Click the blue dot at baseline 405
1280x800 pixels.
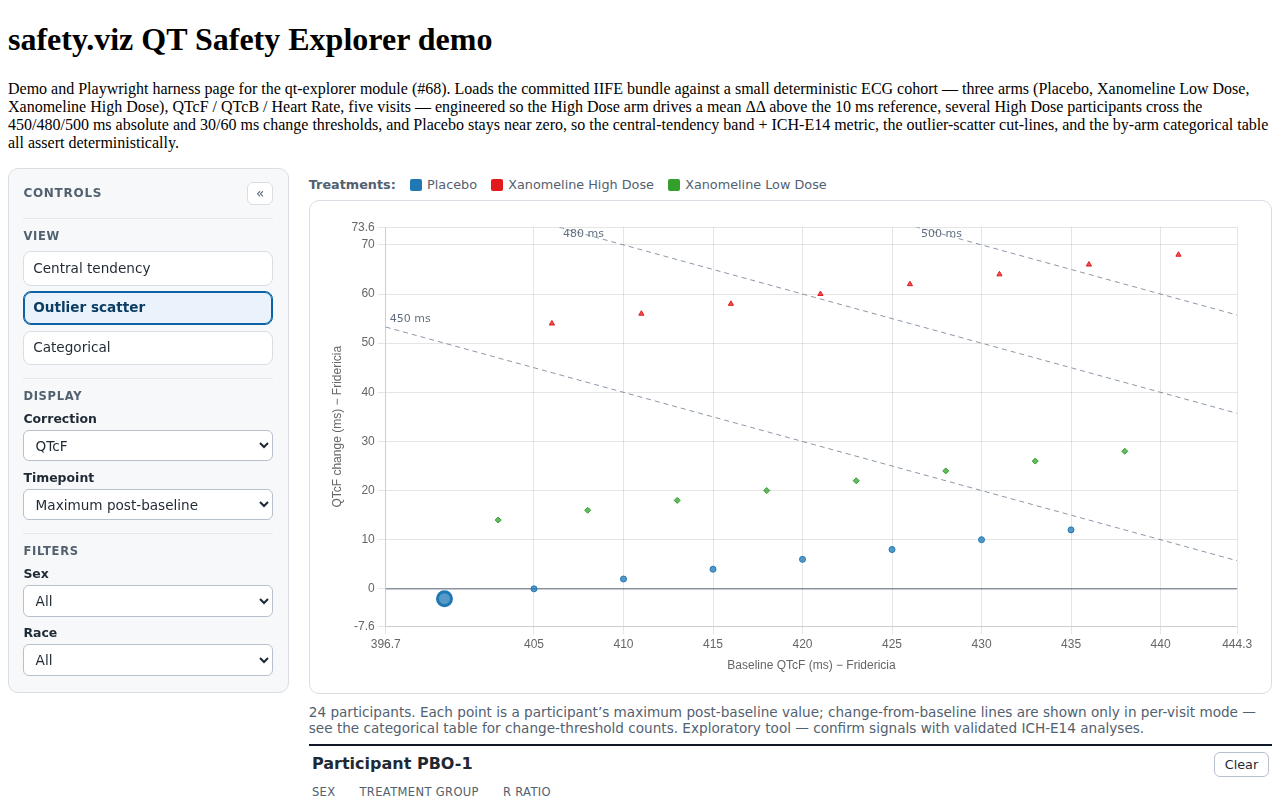click(x=534, y=589)
